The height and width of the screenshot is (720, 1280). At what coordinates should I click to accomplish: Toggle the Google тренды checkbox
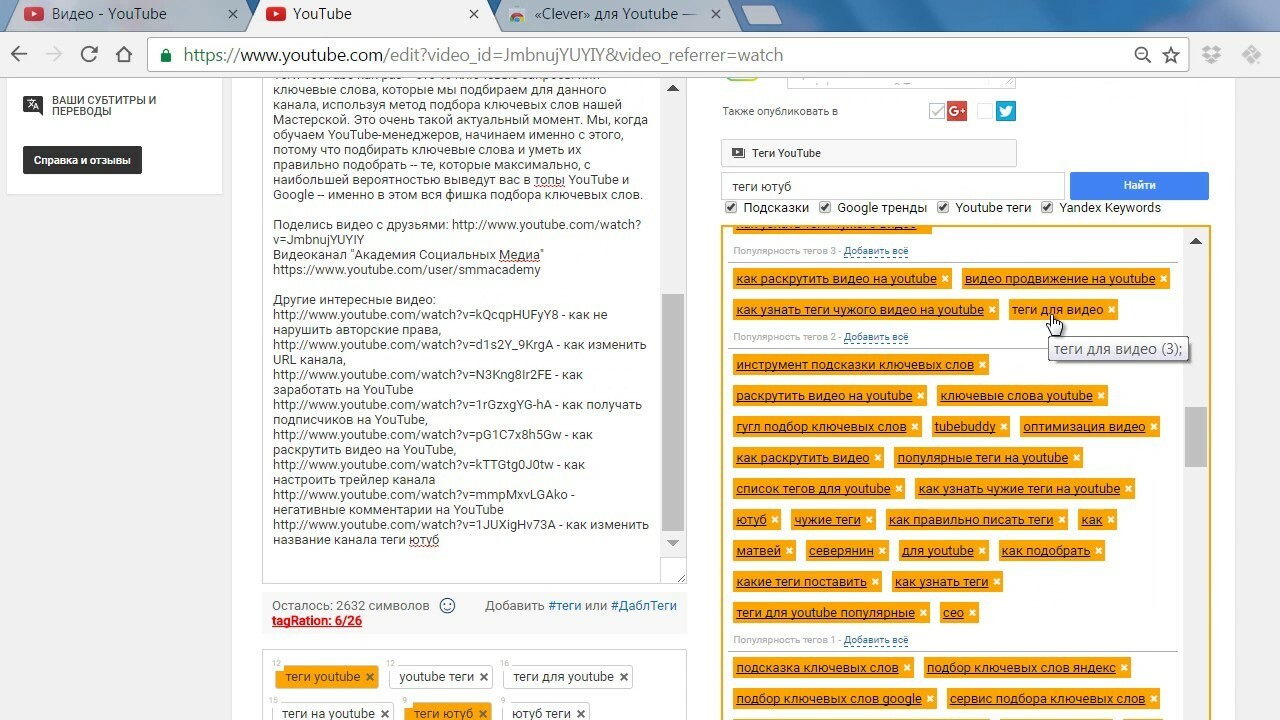coord(825,208)
